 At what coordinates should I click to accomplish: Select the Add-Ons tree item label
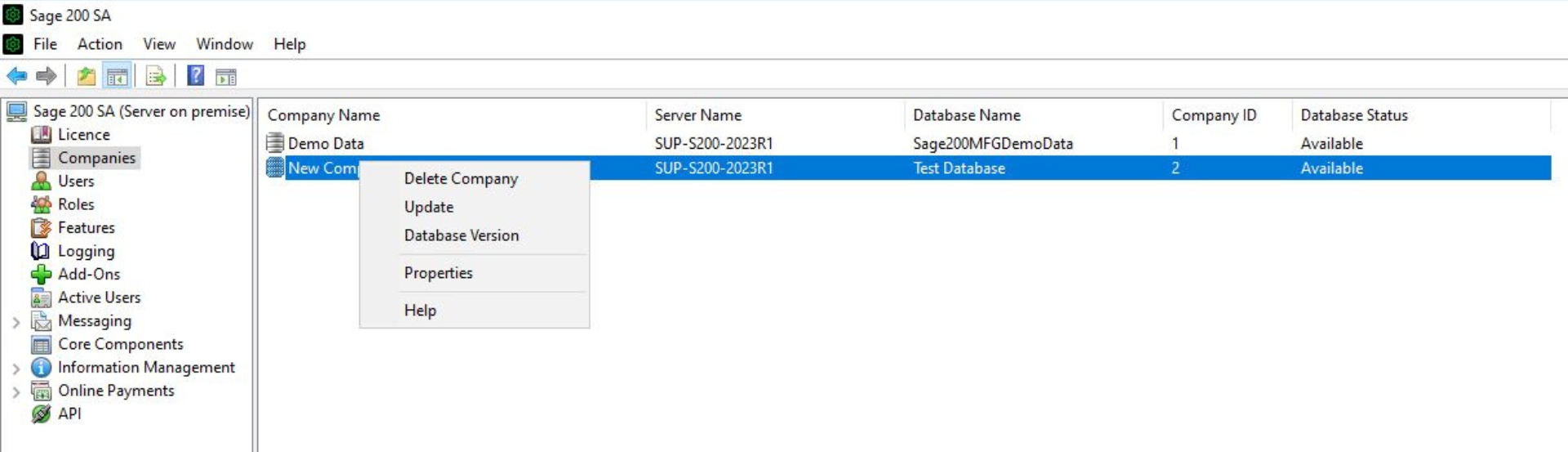point(89,274)
